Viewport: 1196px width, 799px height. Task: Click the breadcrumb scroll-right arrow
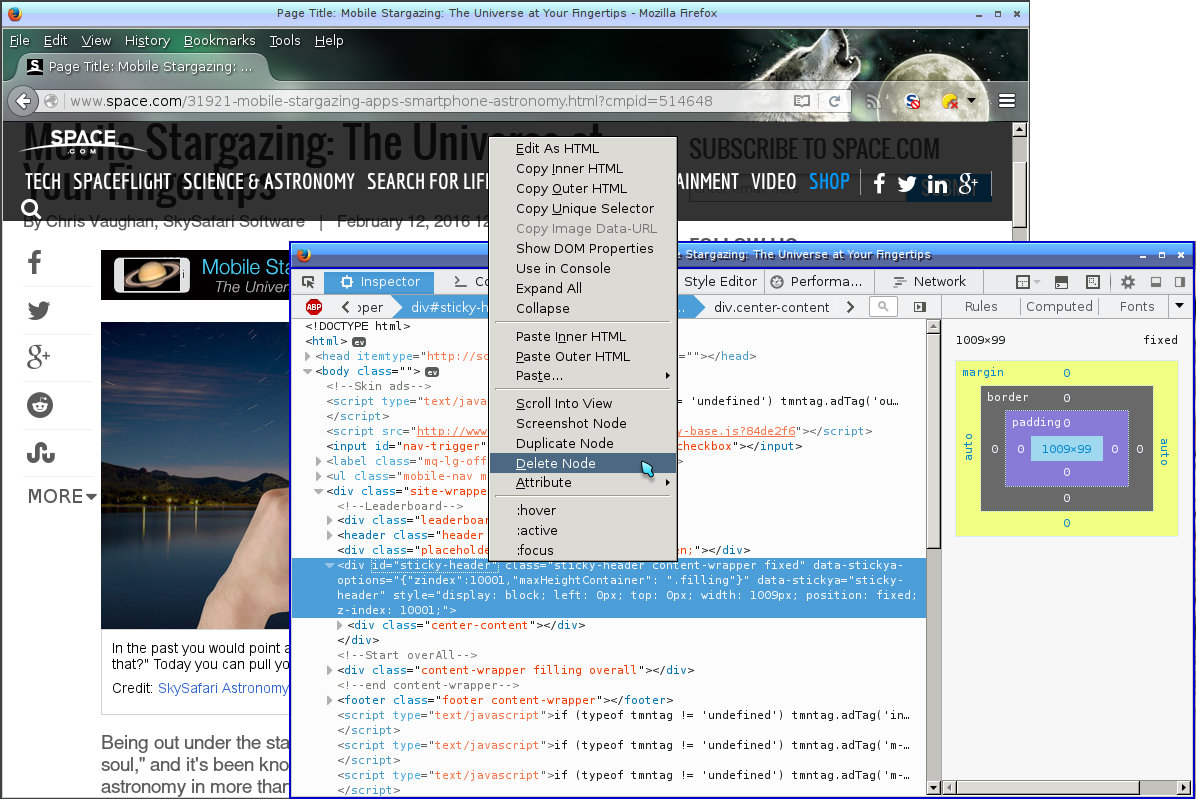pos(850,307)
